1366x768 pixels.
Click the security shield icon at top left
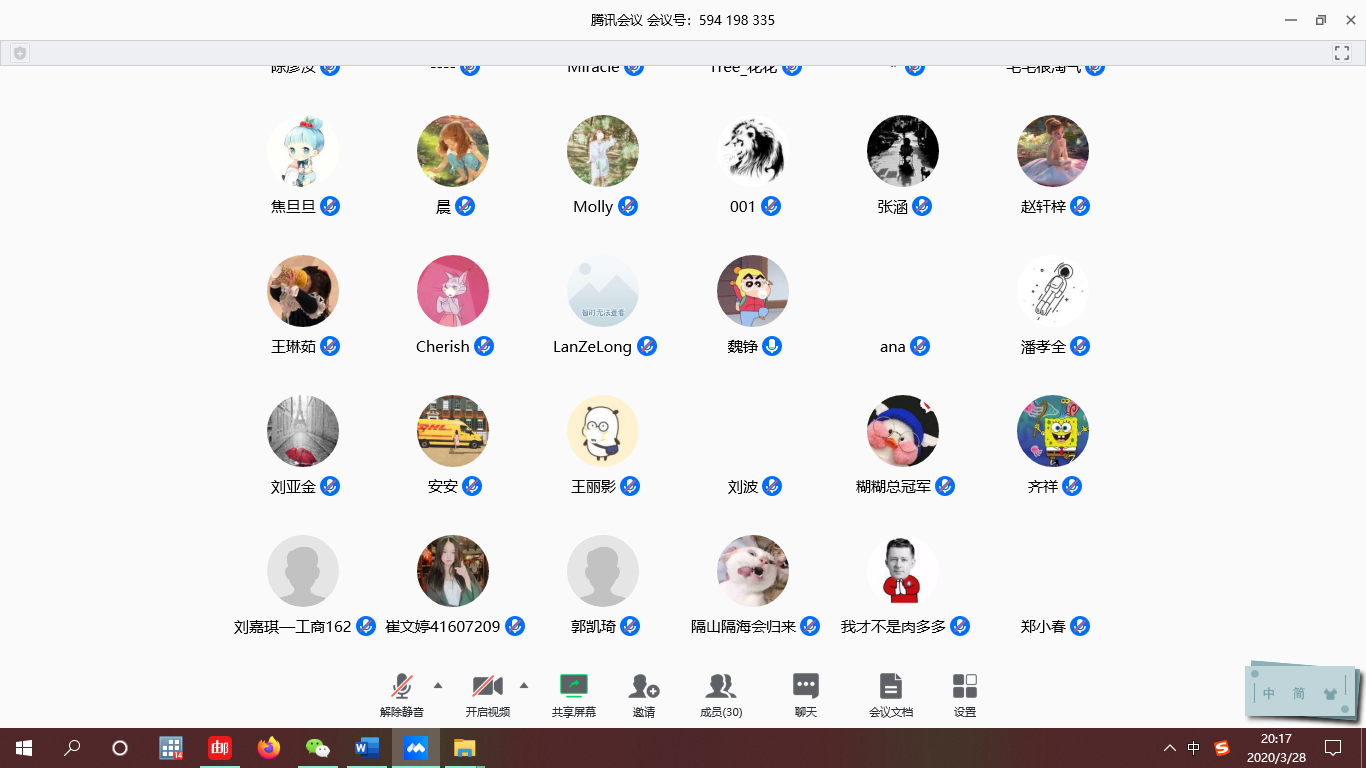point(20,53)
